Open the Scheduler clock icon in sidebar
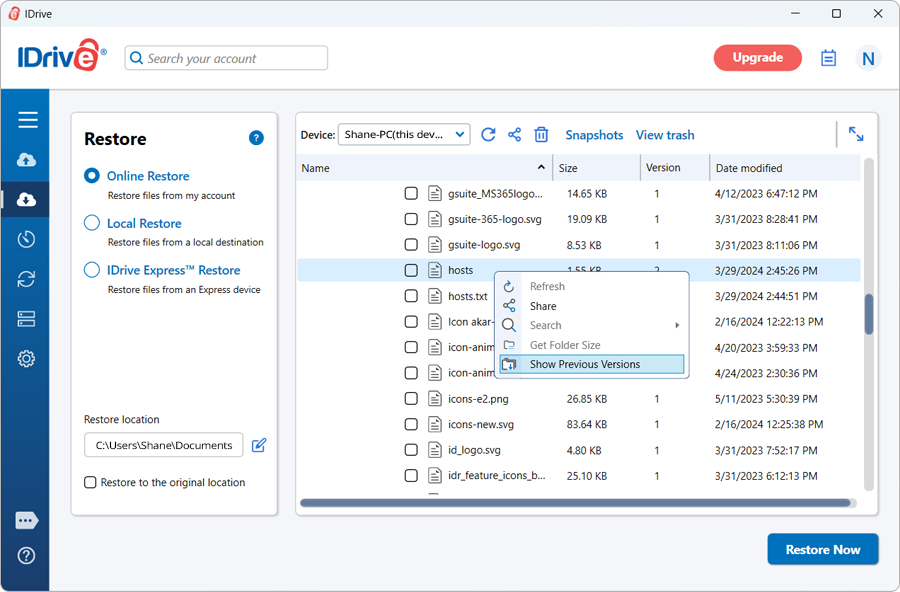The height and width of the screenshot is (592, 900). pyautogui.click(x=27, y=239)
